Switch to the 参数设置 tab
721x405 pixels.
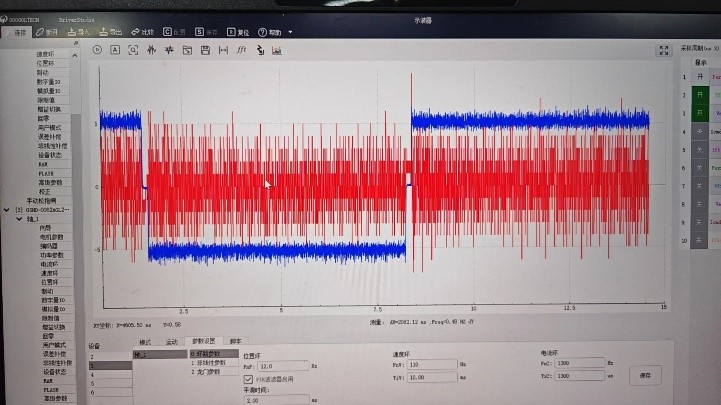tap(204, 342)
